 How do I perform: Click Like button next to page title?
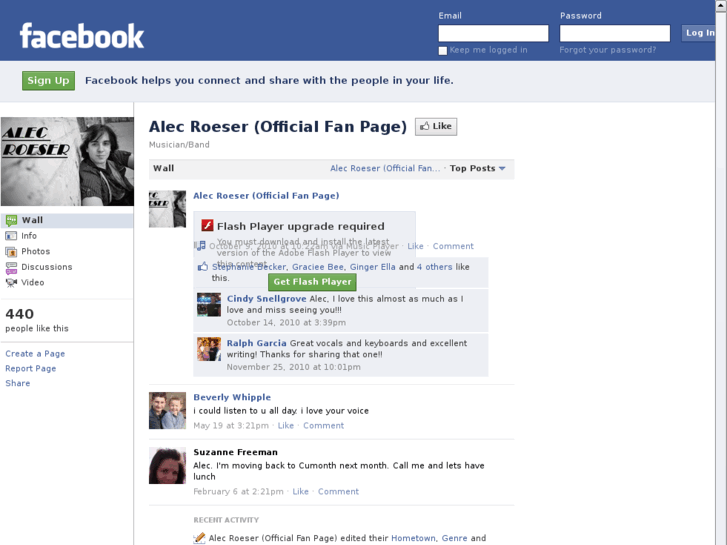click(x=436, y=127)
